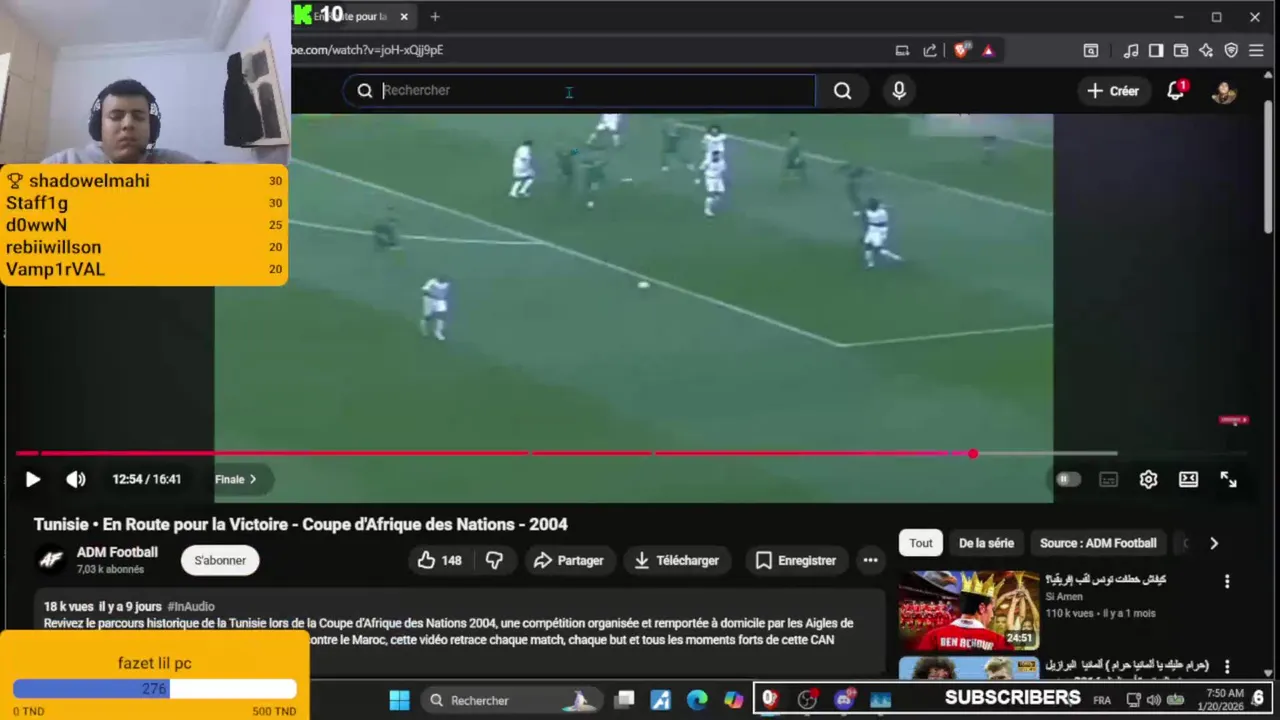Like the video with thumbs up
This screenshot has height=720, width=1280.
click(440, 561)
